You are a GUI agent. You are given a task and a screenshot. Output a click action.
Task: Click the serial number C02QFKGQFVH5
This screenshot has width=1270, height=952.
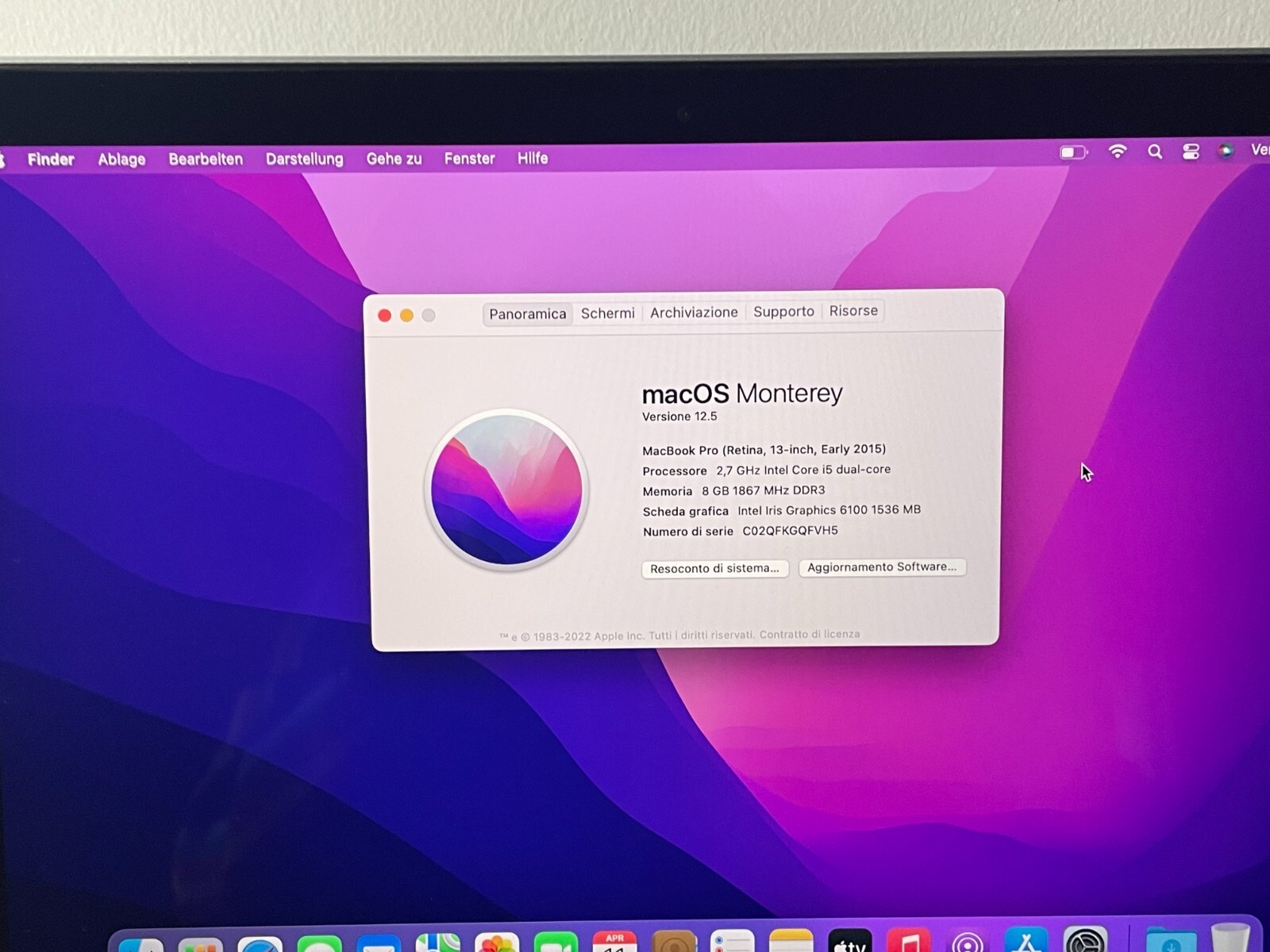pyautogui.click(x=790, y=531)
